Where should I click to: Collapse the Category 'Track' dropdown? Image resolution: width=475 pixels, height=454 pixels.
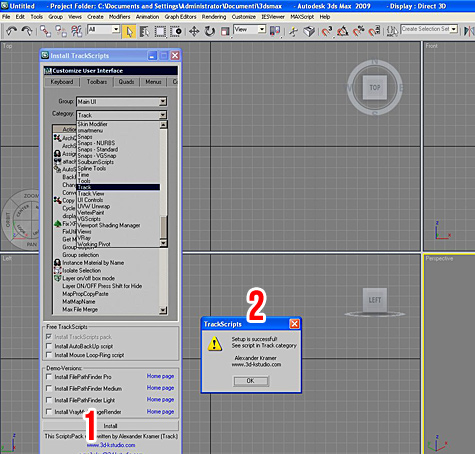point(163,115)
